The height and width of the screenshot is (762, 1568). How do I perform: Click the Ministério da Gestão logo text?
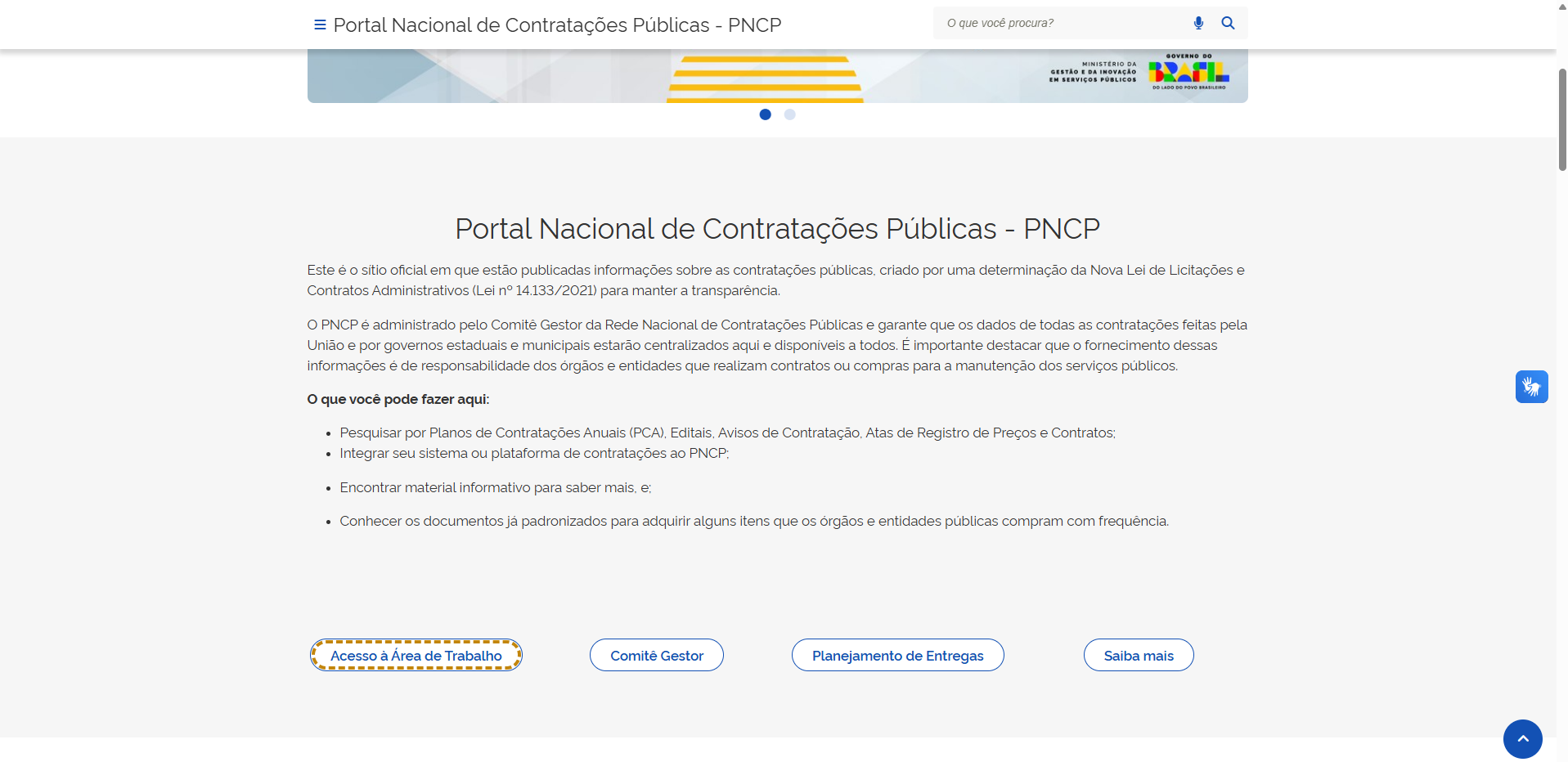point(1093,72)
